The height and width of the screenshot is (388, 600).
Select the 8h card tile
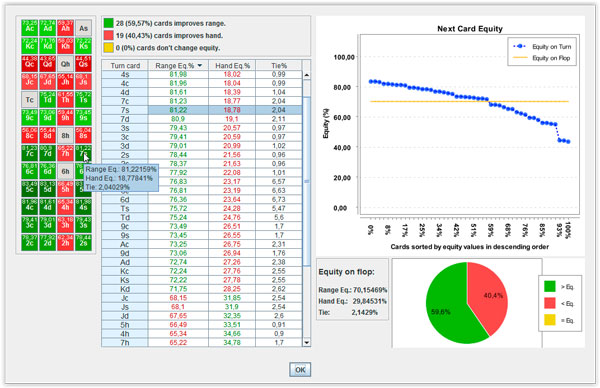click(x=65, y=135)
